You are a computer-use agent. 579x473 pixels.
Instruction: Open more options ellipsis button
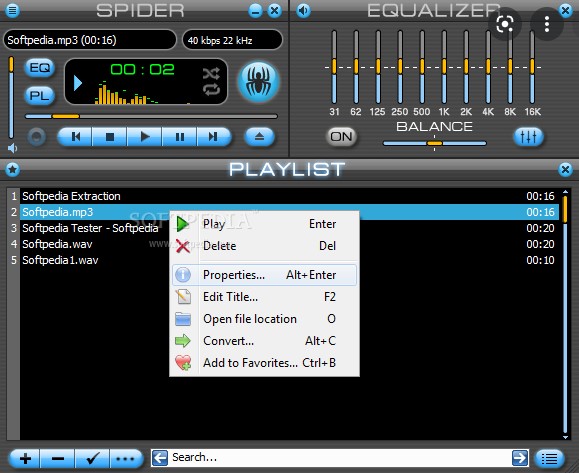[x=126, y=459]
